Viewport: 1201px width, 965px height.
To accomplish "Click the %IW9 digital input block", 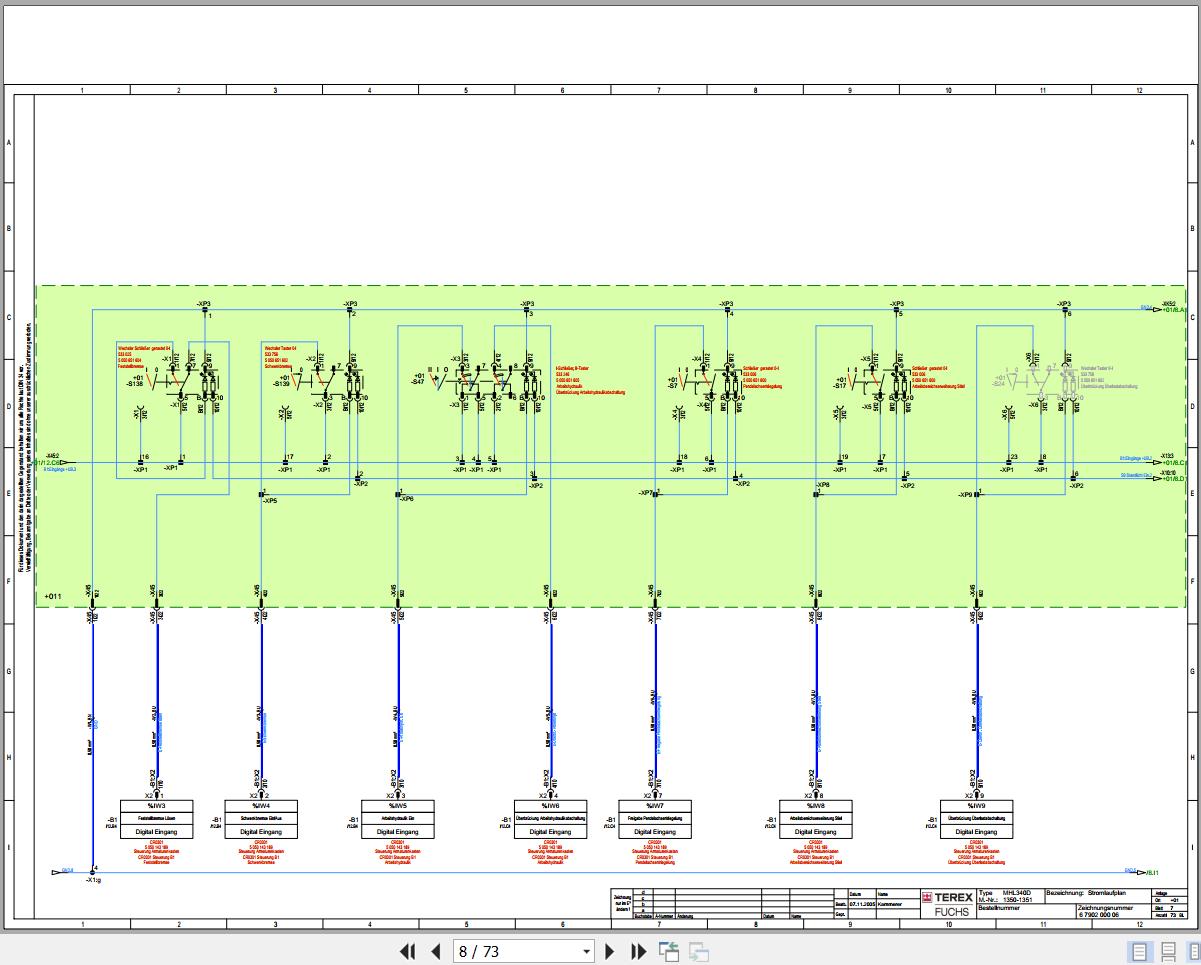I will tap(977, 819).
